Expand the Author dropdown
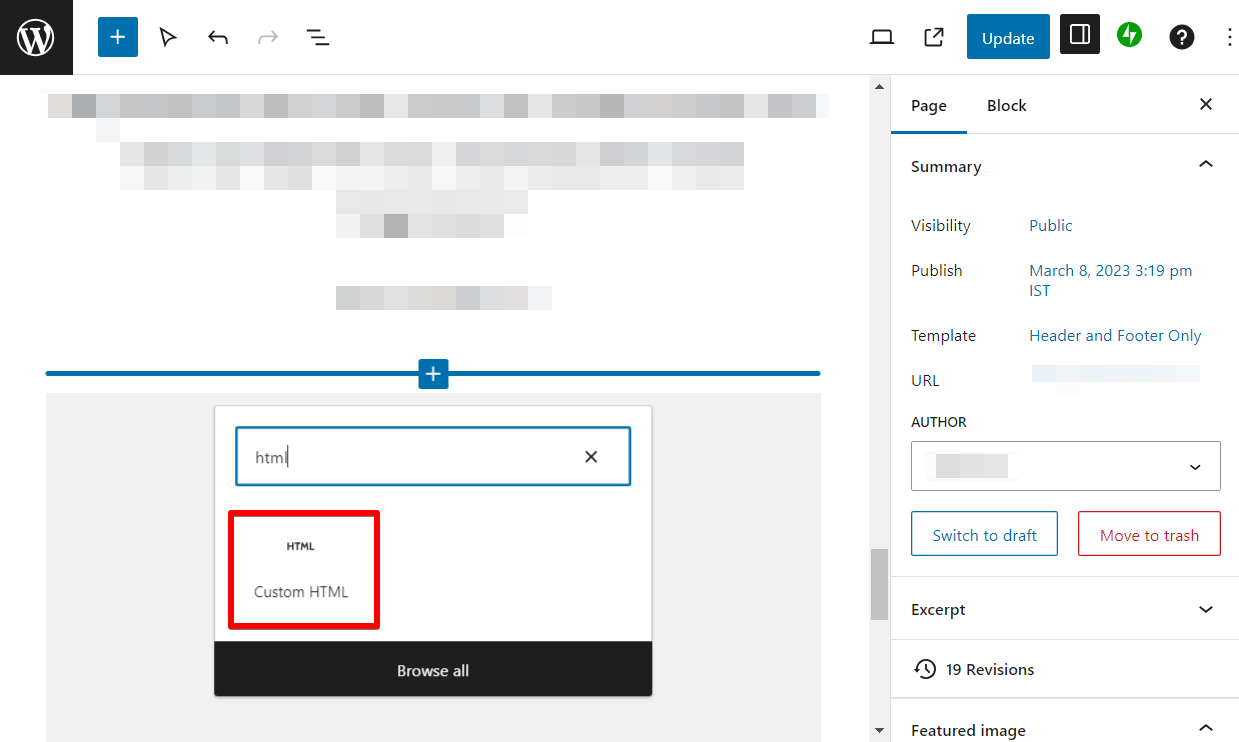Image resolution: width=1239 pixels, height=742 pixels. (1194, 466)
